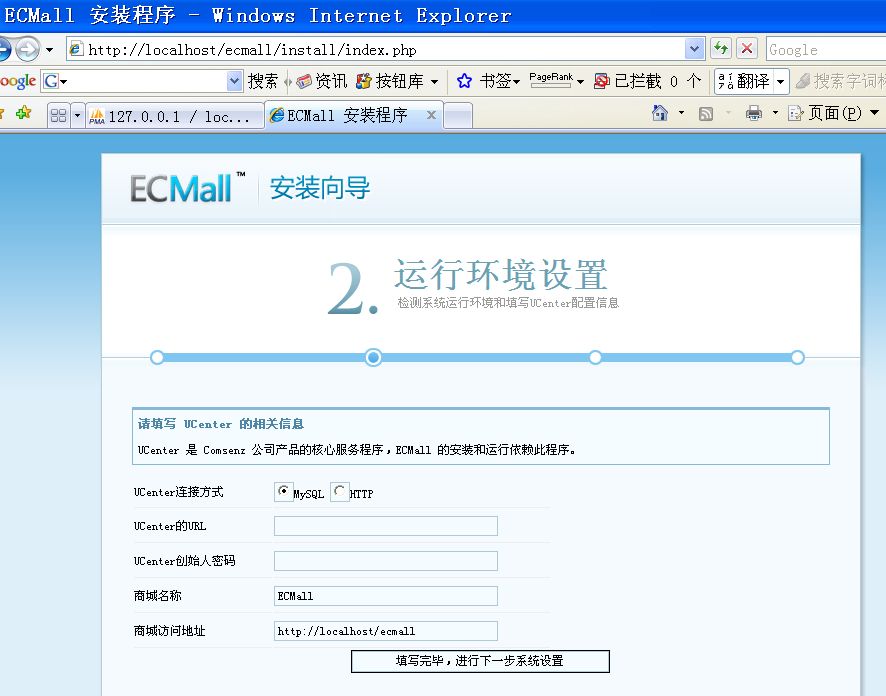
Task: Select the MySQL connection radio button
Action: coord(283,491)
